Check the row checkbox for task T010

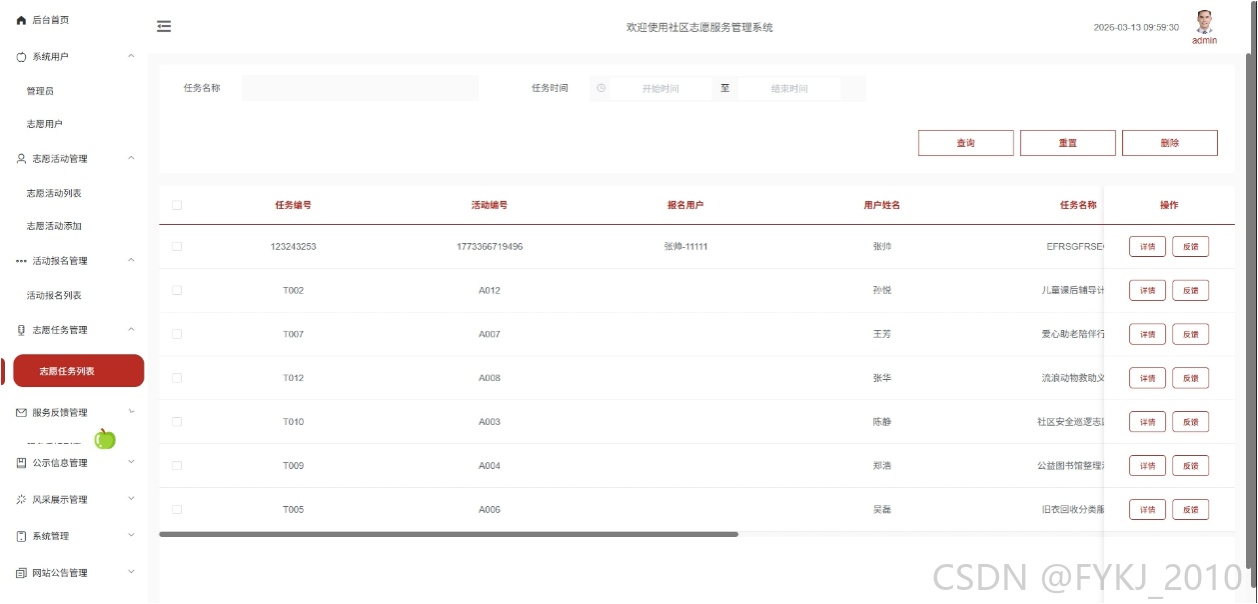(x=177, y=422)
